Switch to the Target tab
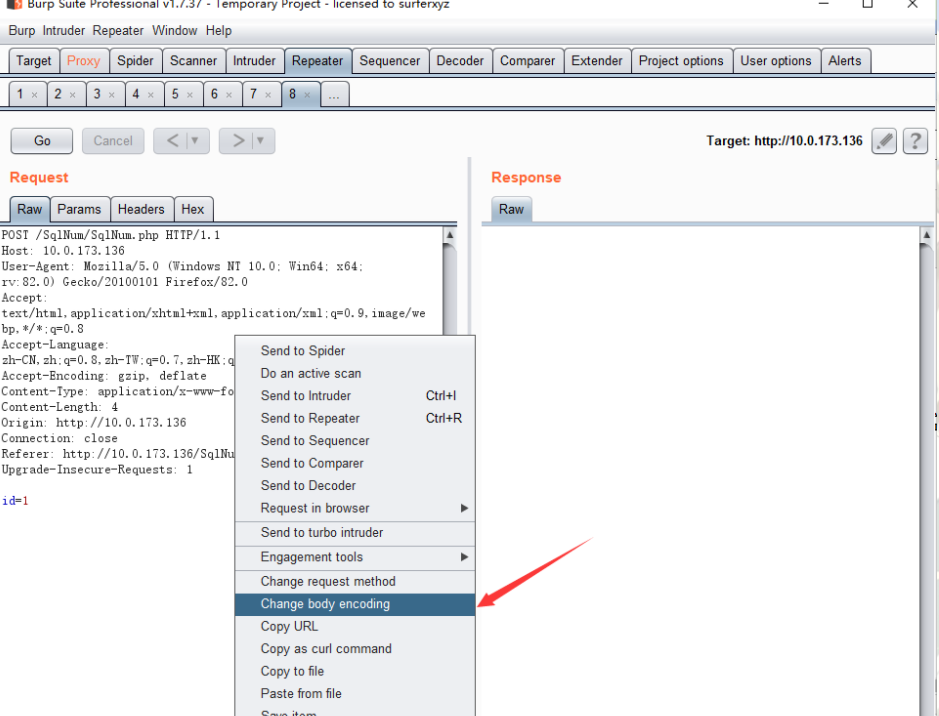This screenshot has width=939, height=716. [x=34, y=61]
